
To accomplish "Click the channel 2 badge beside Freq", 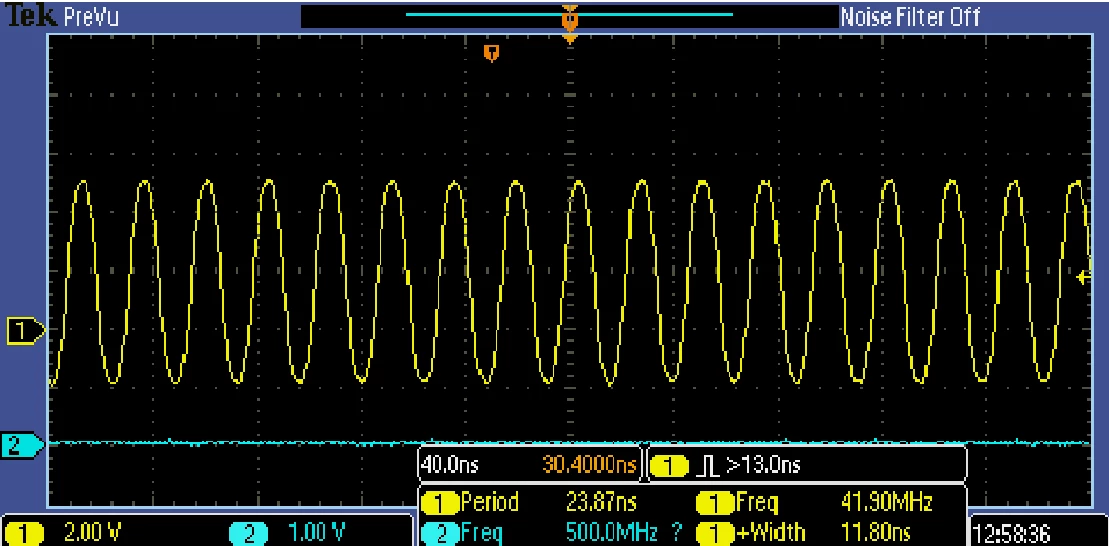I will coord(441,533).
